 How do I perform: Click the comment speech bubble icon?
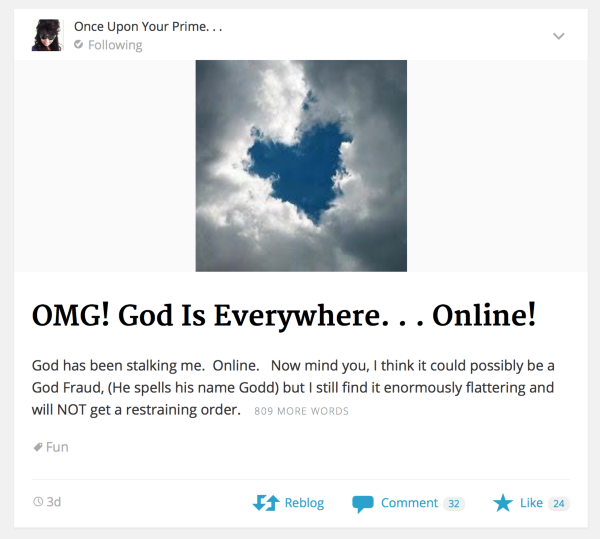(x=362, y=504)
